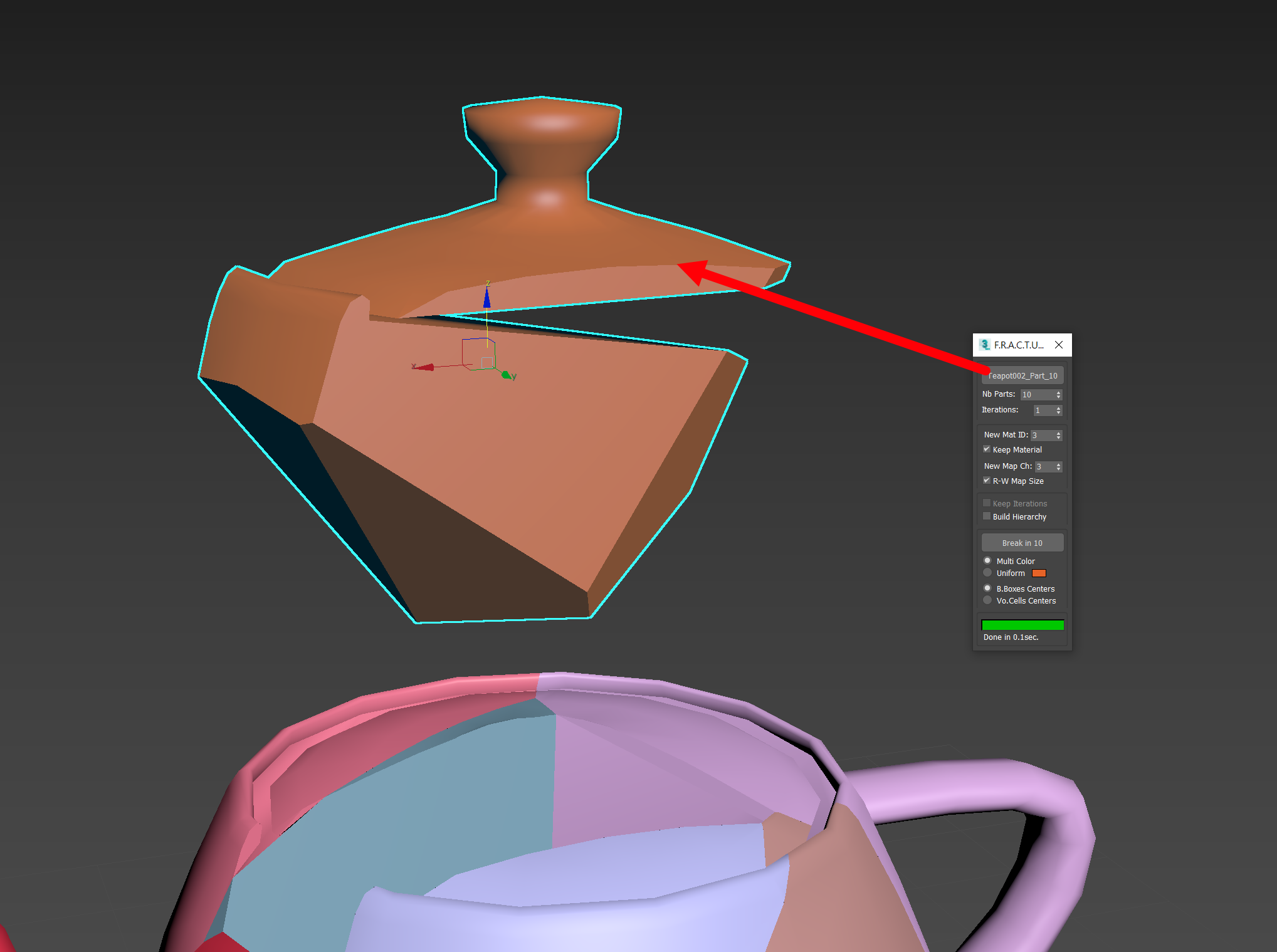Enable the Build Hierarchy checkbox
The height and width of the screenshot is (952, 1277).
pos(987,516)
